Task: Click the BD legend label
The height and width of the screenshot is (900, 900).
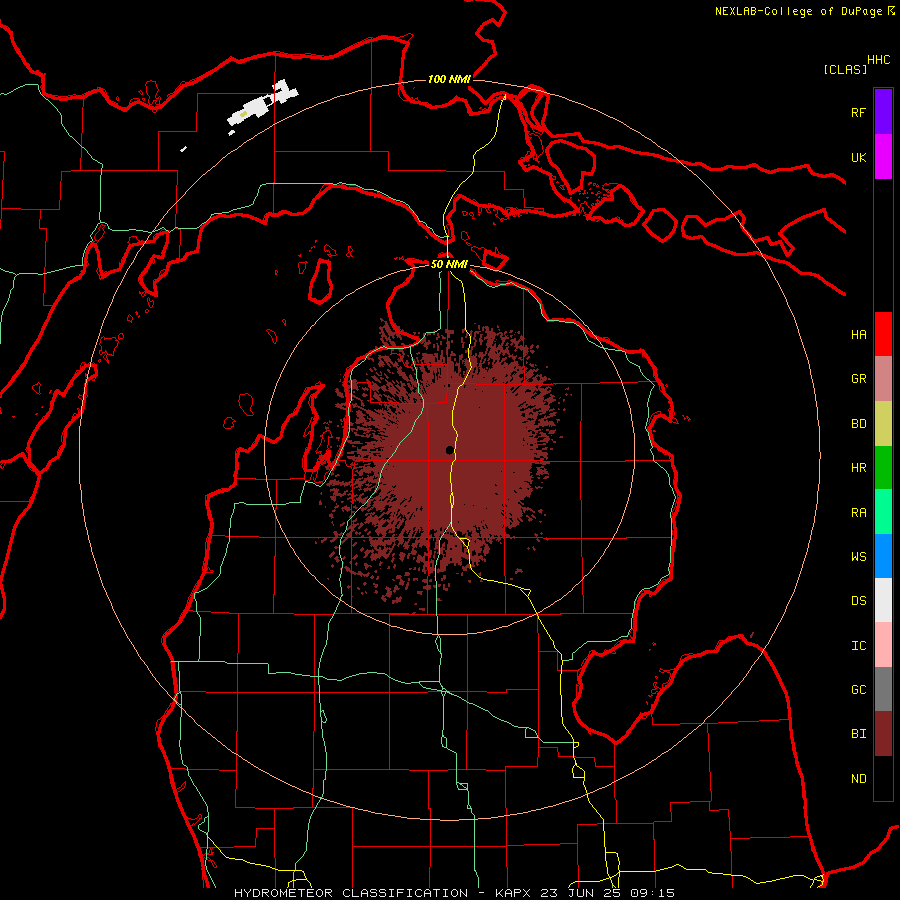Action: [x=858, y=424]
